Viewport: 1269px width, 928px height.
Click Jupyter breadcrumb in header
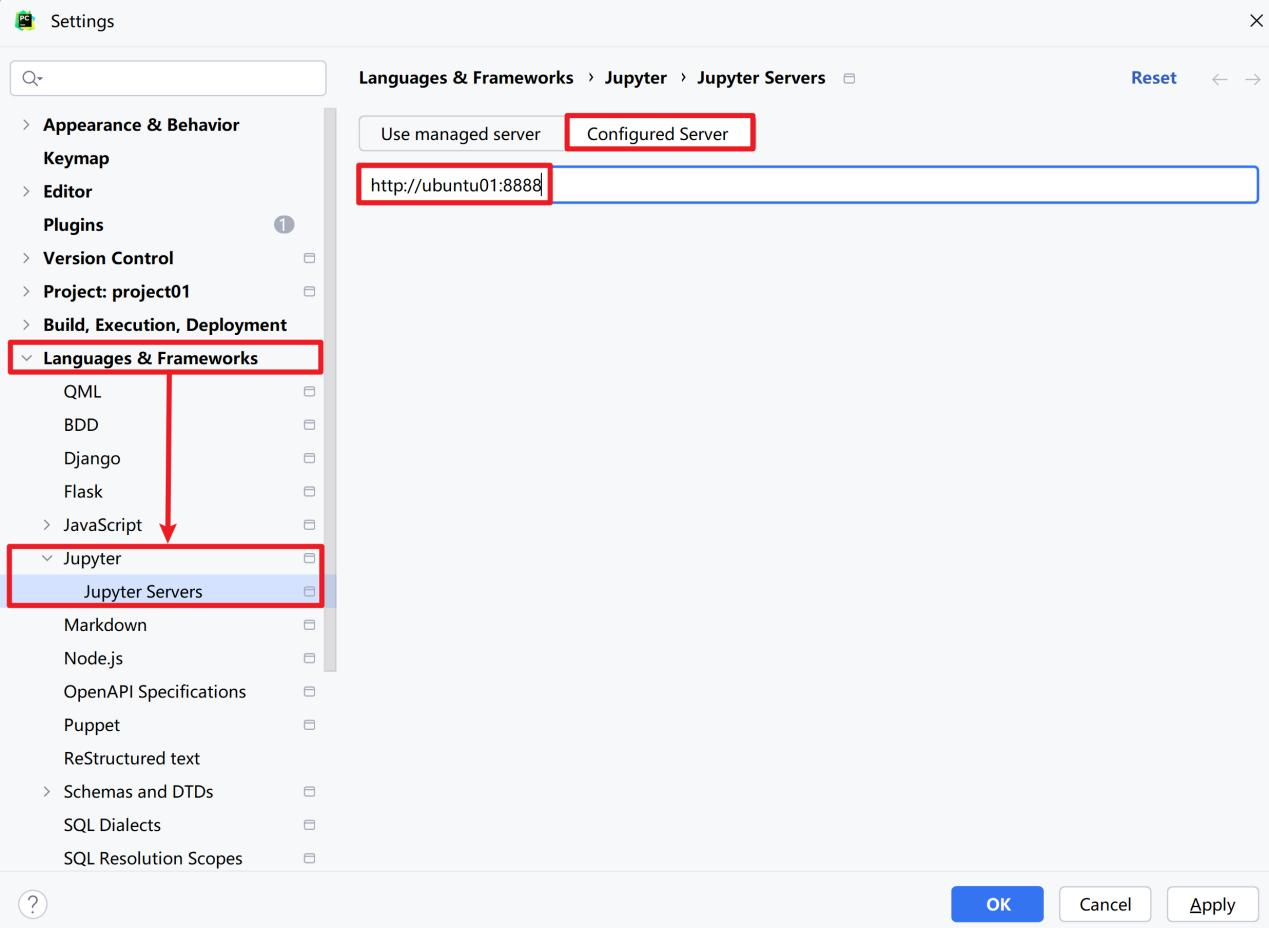pos(635,78)
